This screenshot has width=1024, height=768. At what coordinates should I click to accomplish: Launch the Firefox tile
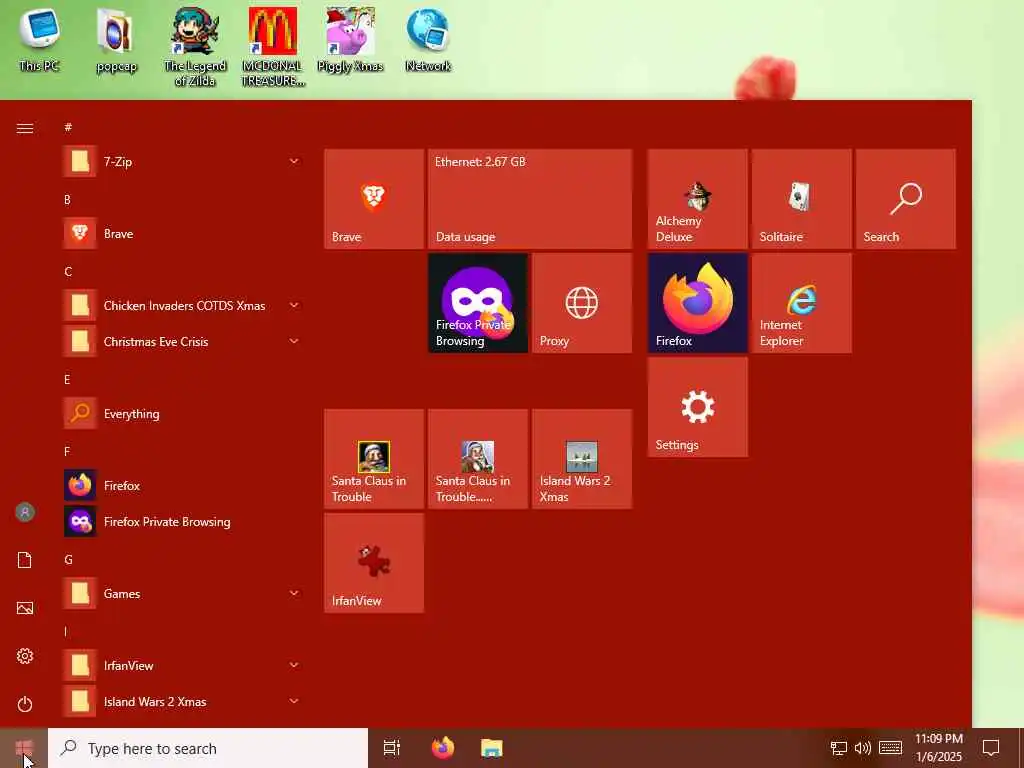tap(697, 303)
